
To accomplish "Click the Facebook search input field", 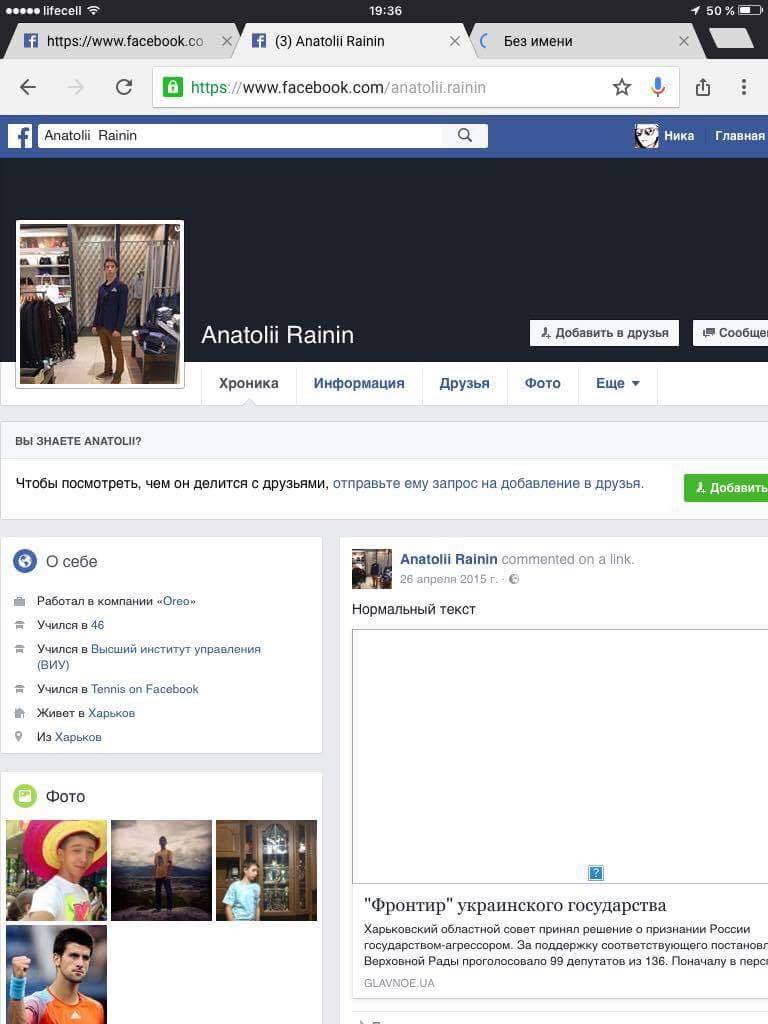I will 240,136.
